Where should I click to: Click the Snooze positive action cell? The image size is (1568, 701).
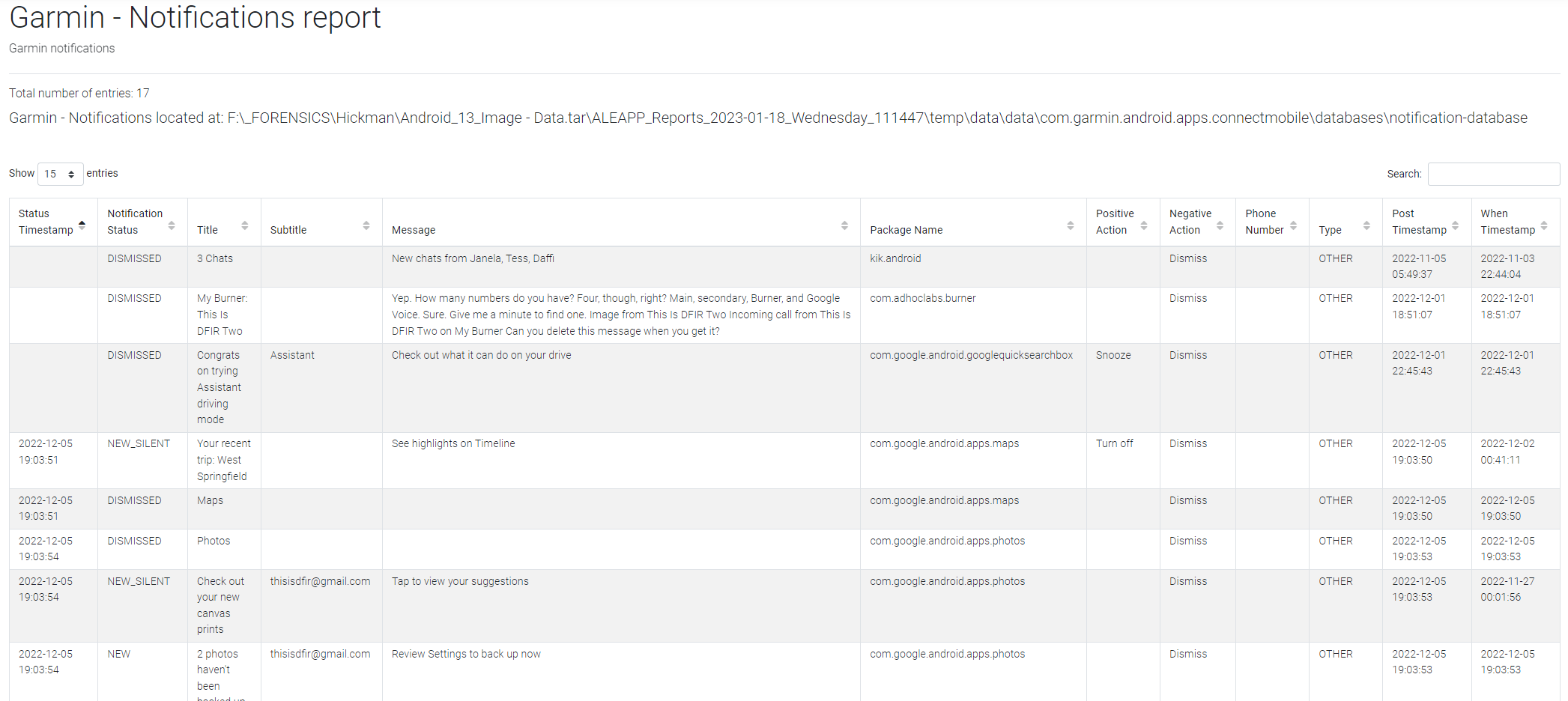1113,355
